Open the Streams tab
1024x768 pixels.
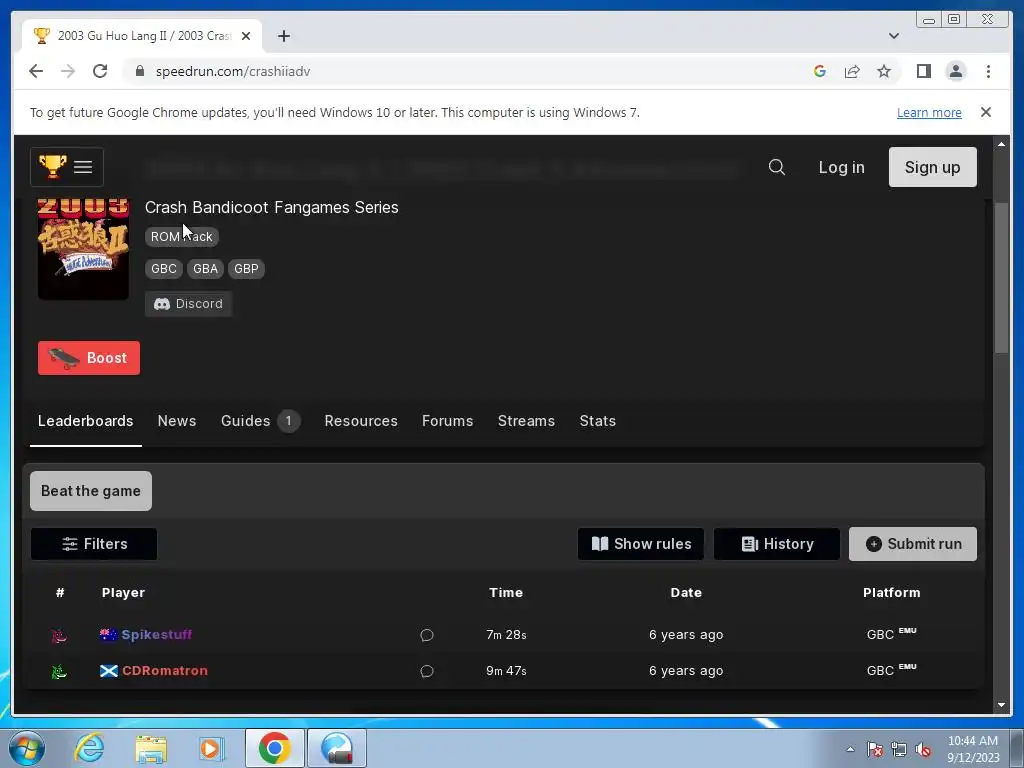[526, 421]
